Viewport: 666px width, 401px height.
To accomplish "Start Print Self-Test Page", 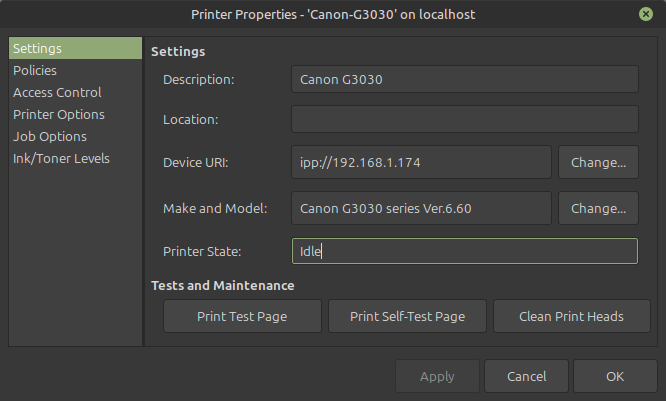I will click(407, 317).
